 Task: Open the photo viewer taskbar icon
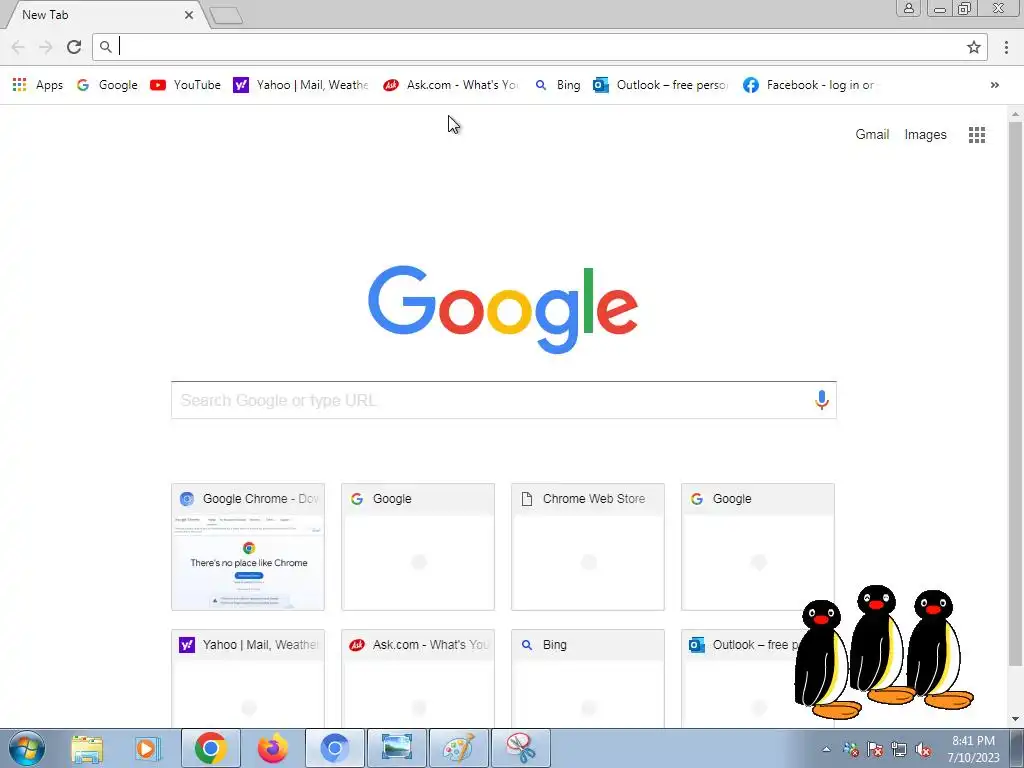click(396, 748)
